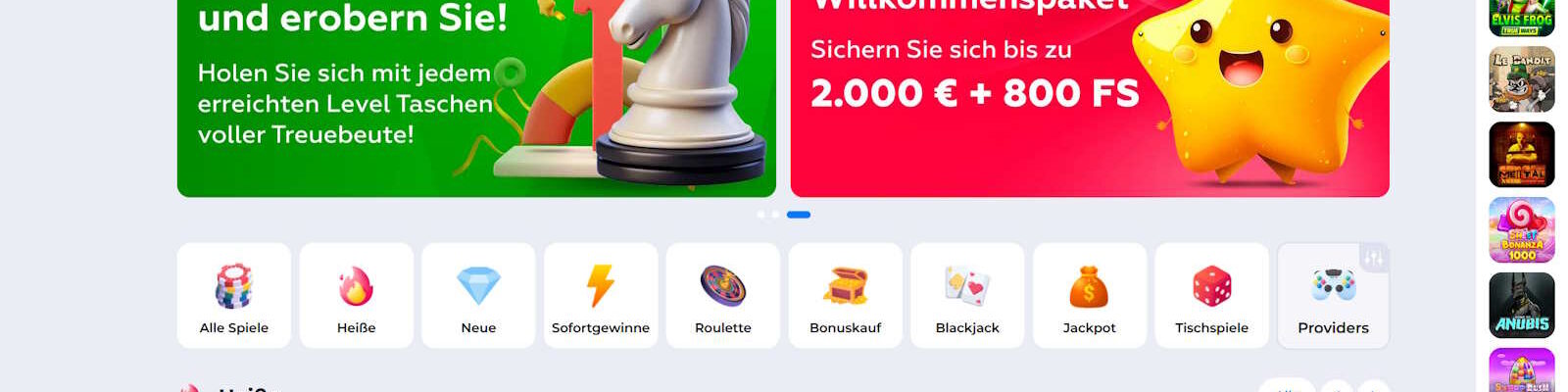
Task: Open the Tischspiele red dice category
Action: tap(1212, 296)
